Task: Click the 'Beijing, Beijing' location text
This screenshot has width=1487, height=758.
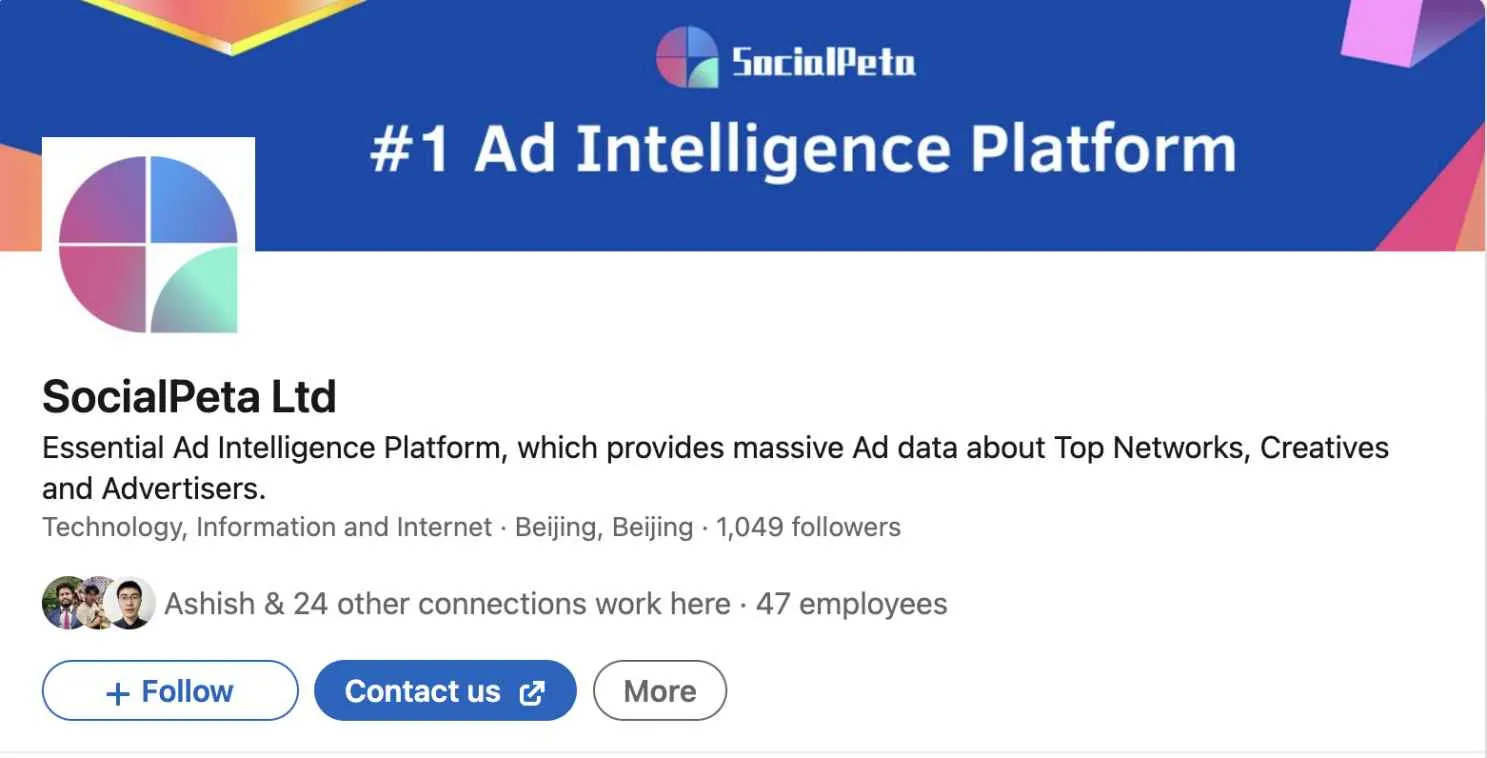Action: (x=603, y=527)
